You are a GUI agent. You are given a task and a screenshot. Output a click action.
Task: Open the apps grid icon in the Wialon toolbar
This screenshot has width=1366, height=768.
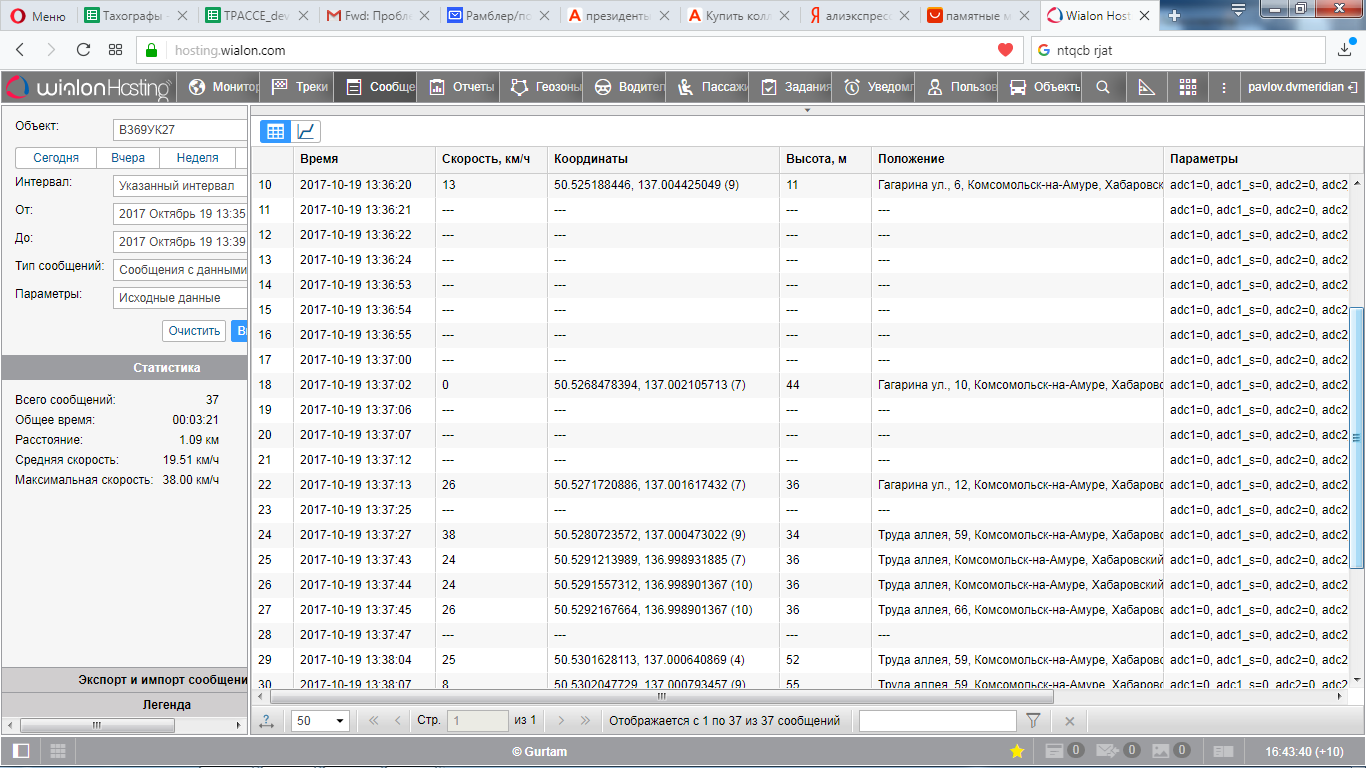click(x=1188, y=87)
